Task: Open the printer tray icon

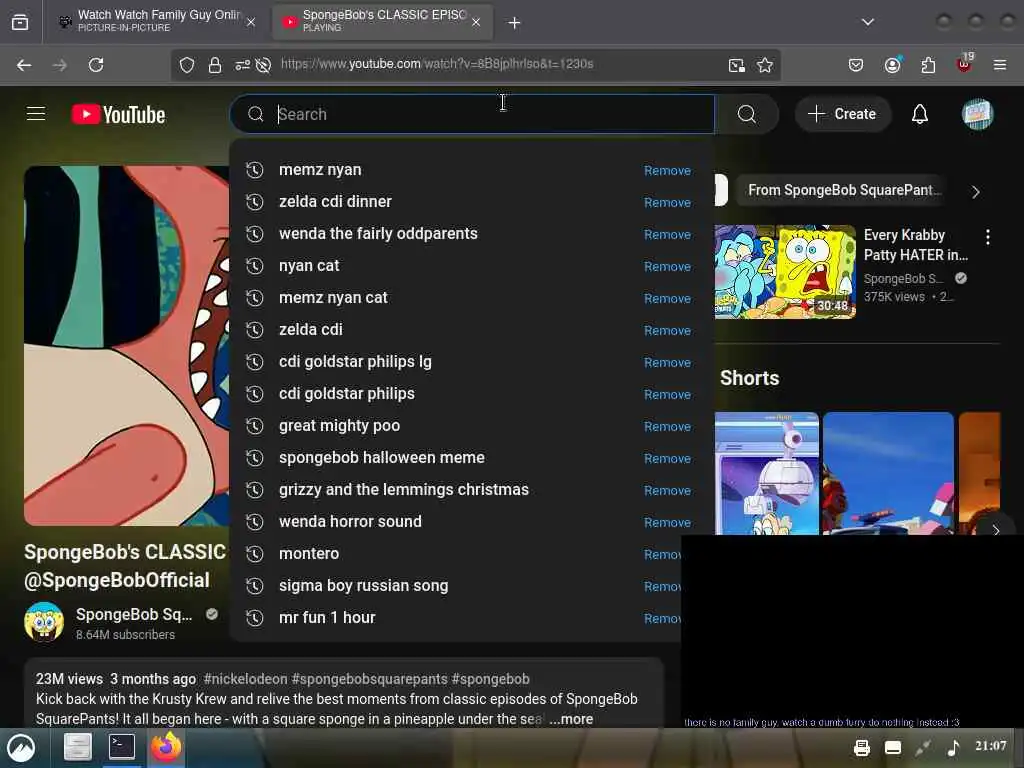Action: (x=861, y=748)
